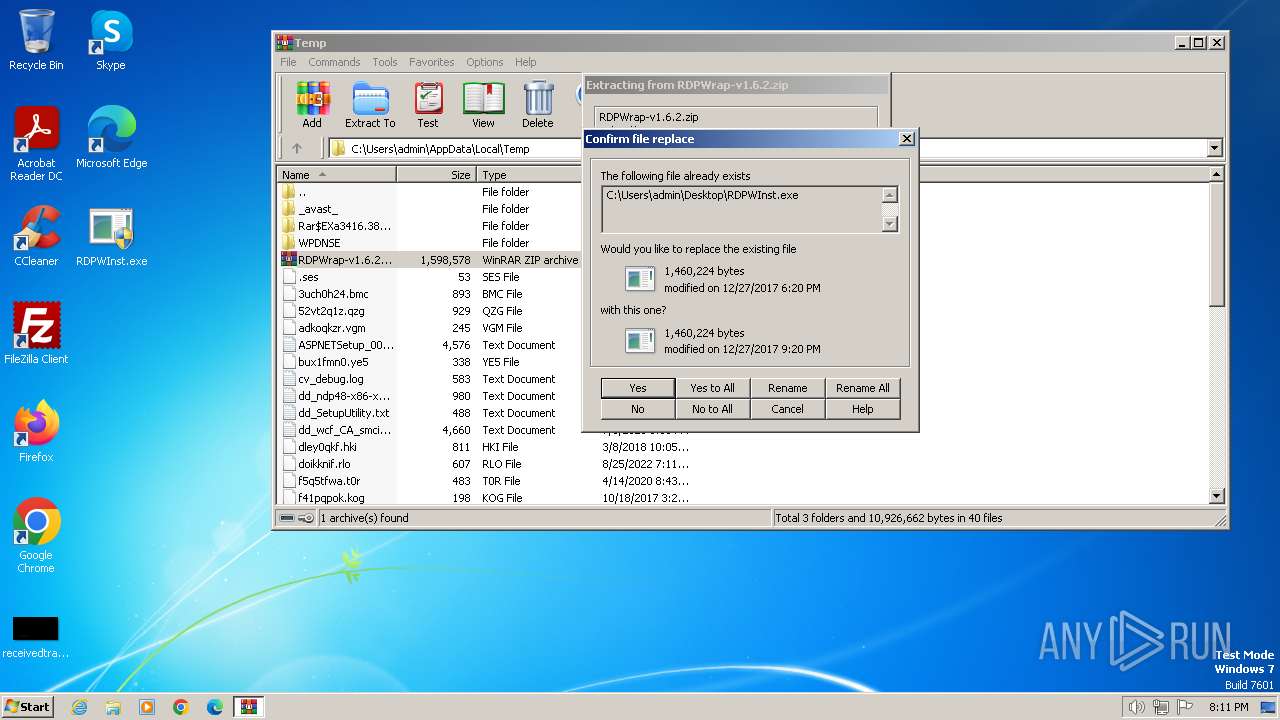Select the adkoqkzr.vgm file row

click(x=430, y=328)
